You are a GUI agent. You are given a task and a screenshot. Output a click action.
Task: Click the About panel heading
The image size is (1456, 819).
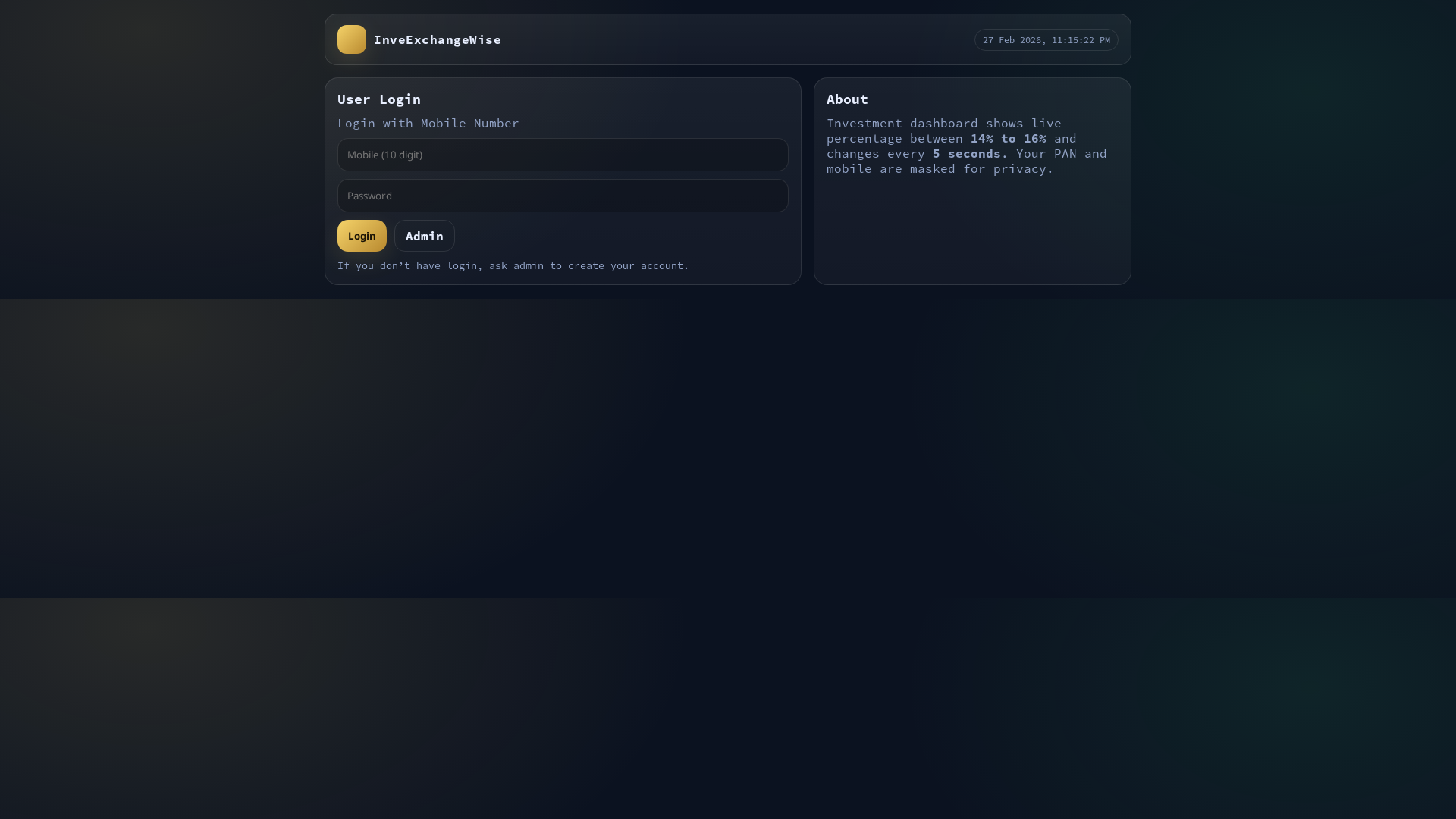(x=847, y=99)
